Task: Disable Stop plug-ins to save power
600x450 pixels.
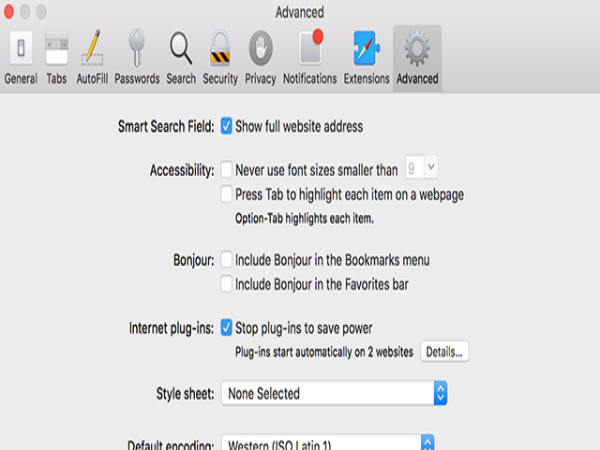Action: pos(226,328)
